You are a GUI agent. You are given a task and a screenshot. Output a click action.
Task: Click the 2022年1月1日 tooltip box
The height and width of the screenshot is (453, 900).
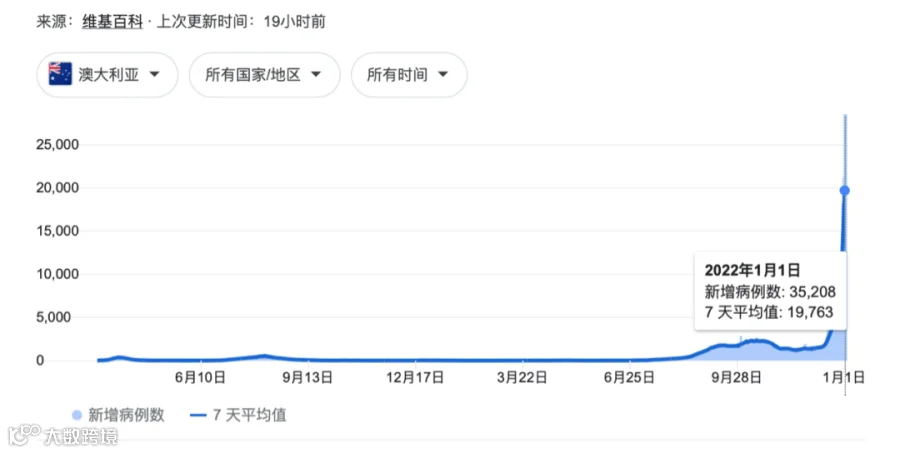point(770,291)
